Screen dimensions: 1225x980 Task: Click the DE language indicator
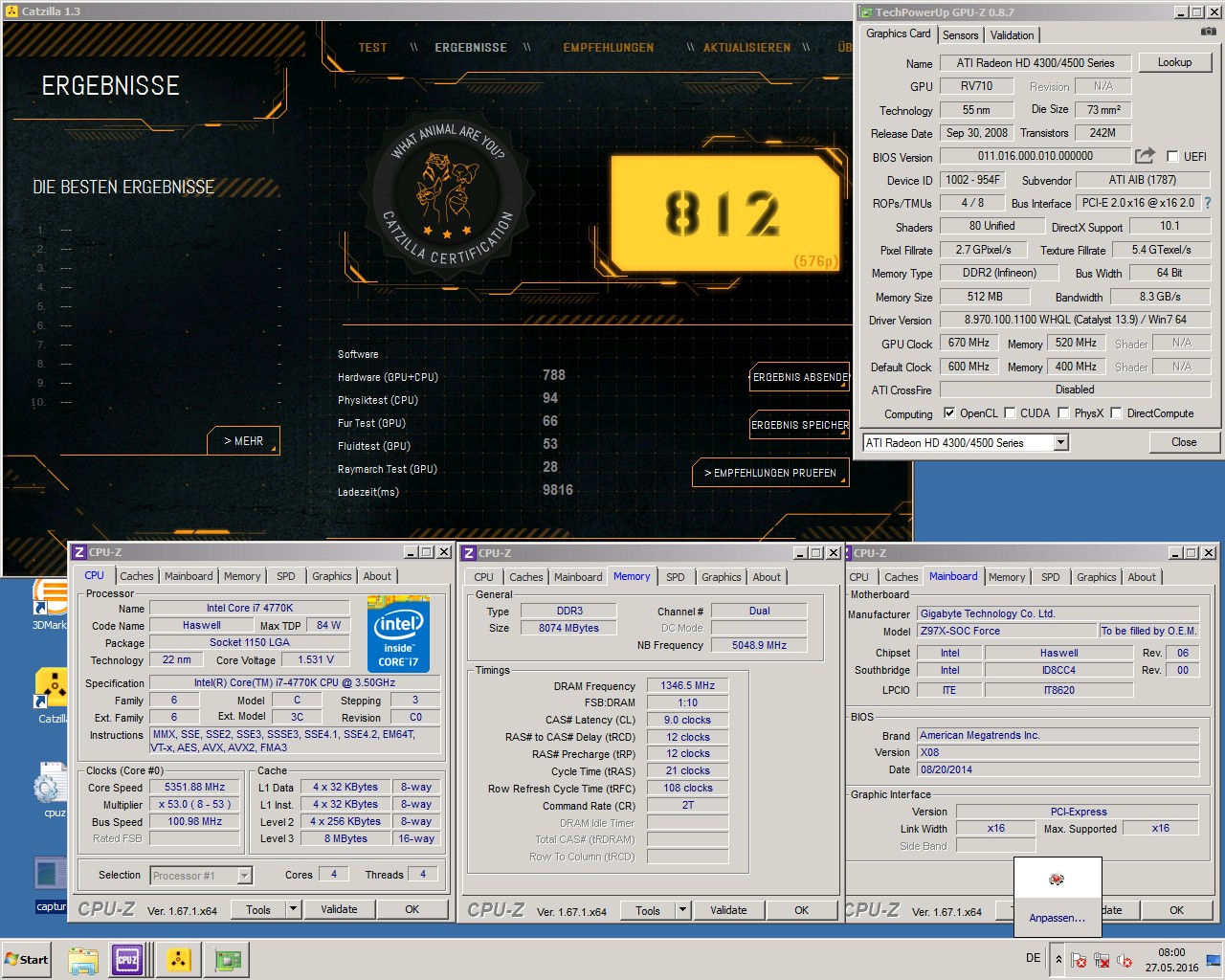tap(1034, 958)
